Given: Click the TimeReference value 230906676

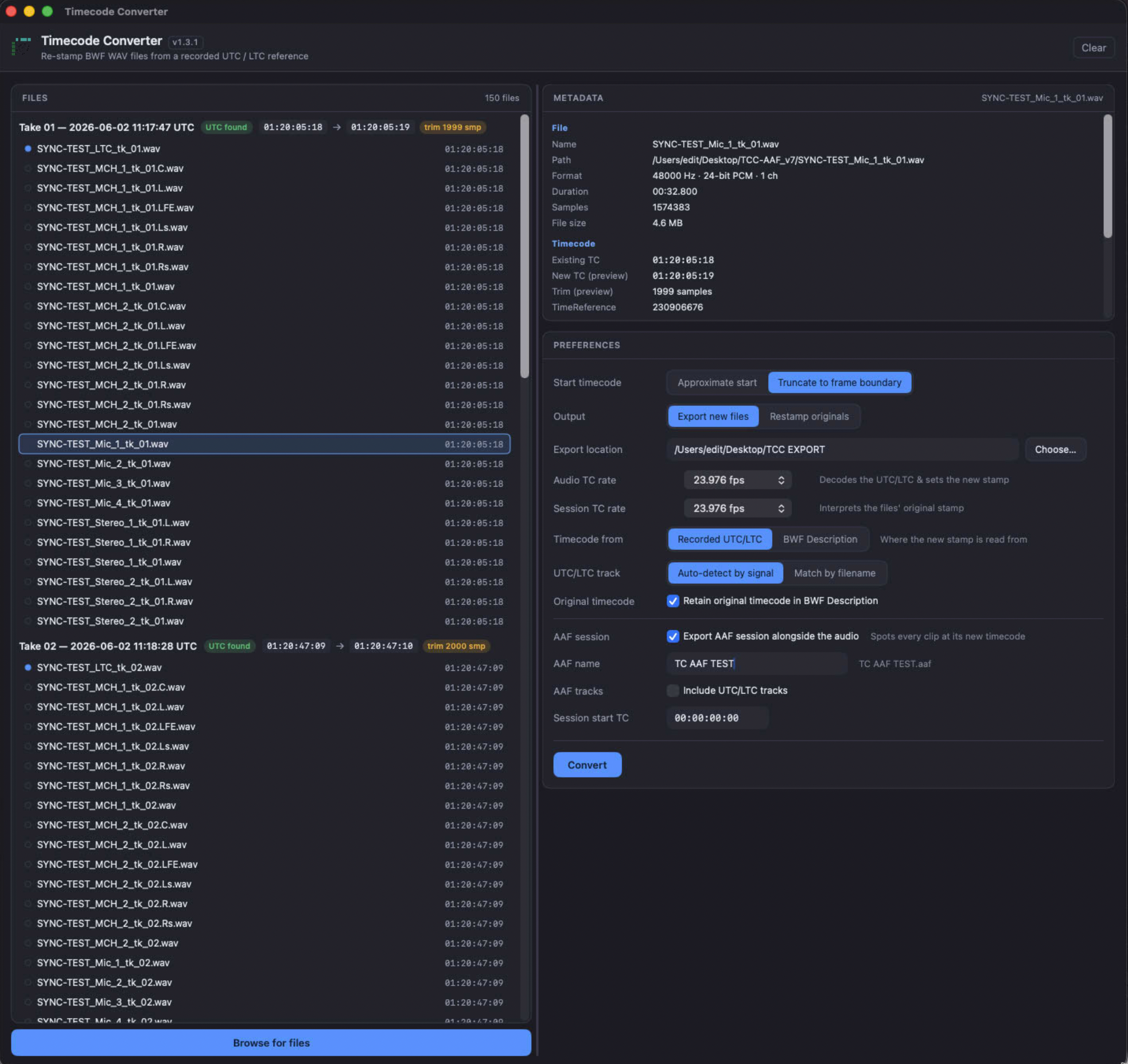Looking at the screenshot, I should point(678,308).
